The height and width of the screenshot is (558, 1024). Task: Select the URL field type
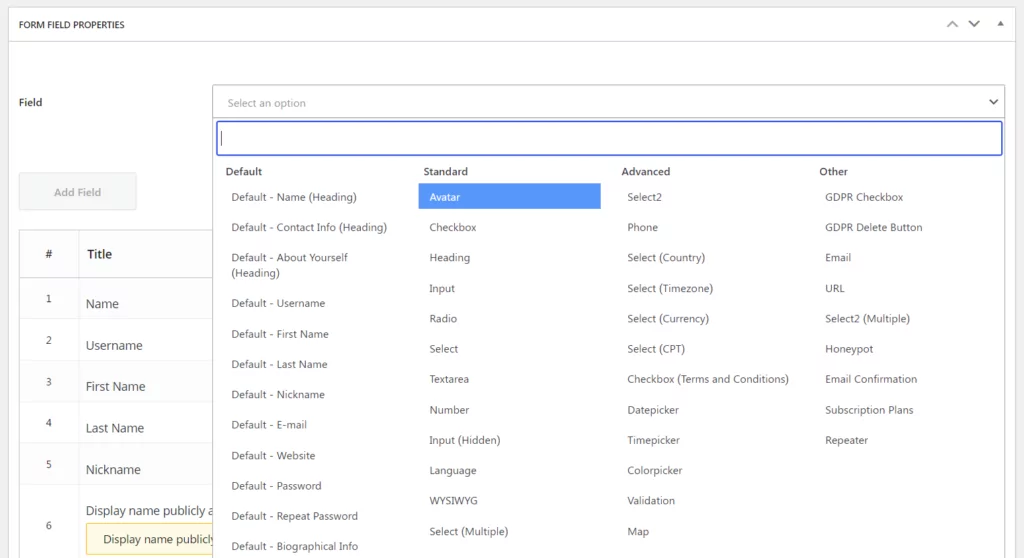tap(834, 288)
